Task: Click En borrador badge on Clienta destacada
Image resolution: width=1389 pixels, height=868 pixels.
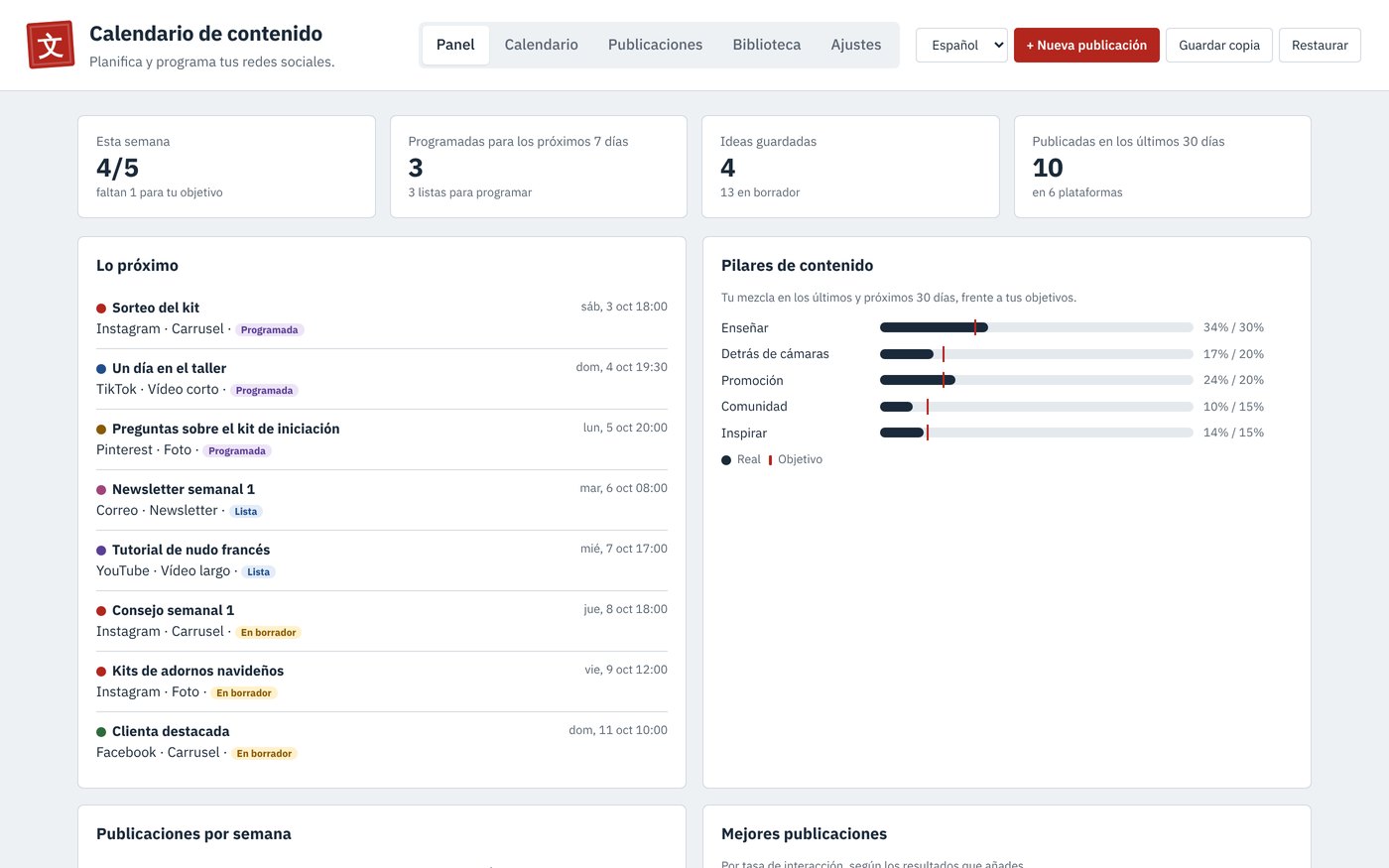Action: [264, 754]
